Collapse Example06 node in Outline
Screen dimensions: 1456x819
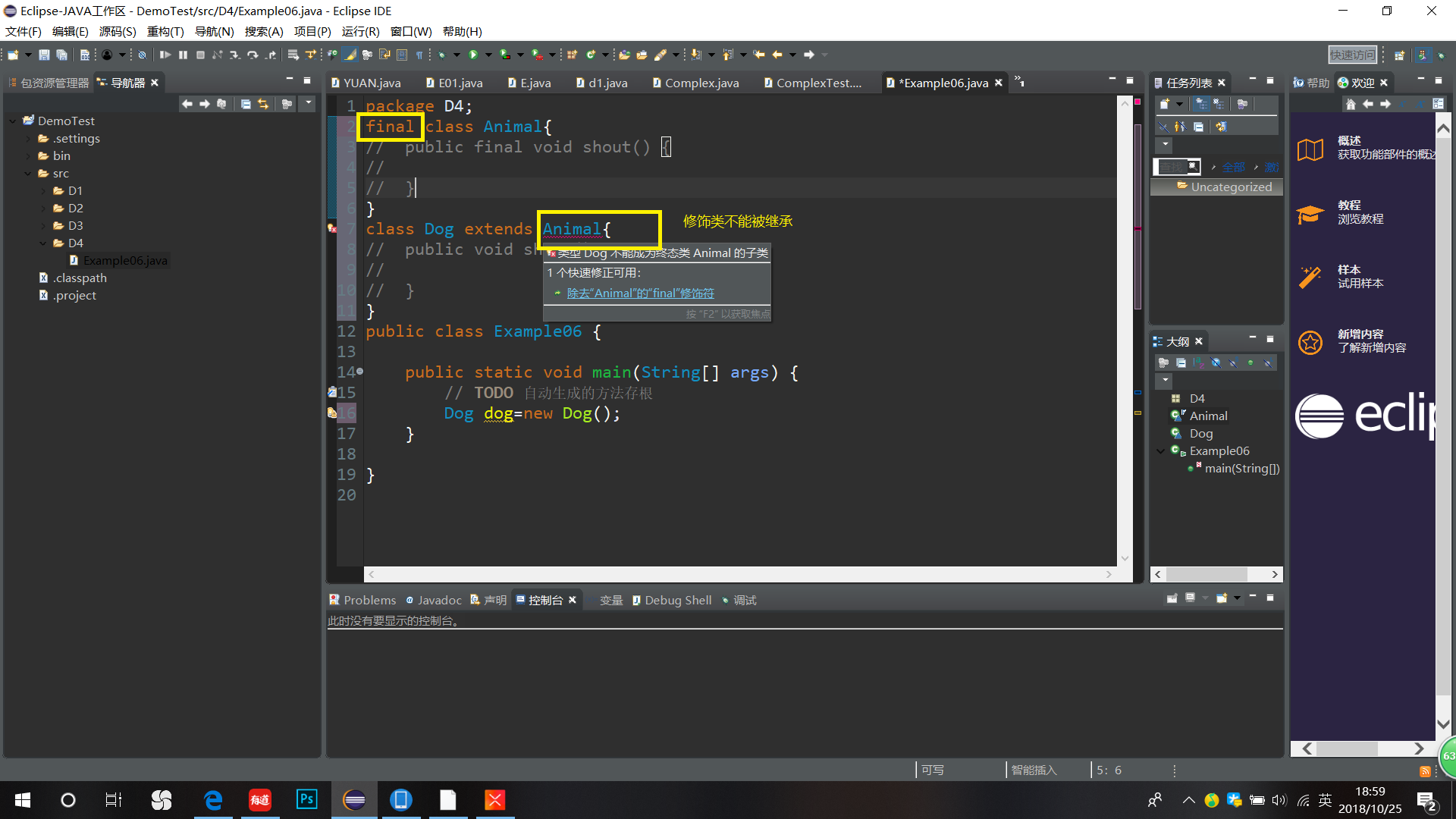coord(1160,450)
